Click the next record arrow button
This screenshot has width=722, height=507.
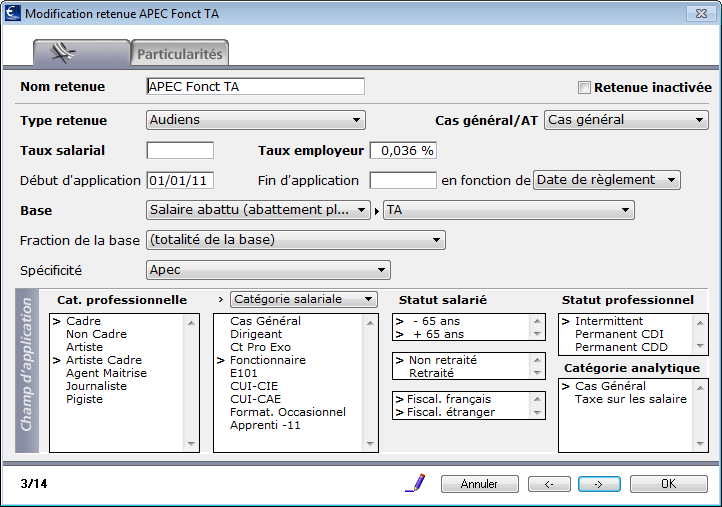599,484
